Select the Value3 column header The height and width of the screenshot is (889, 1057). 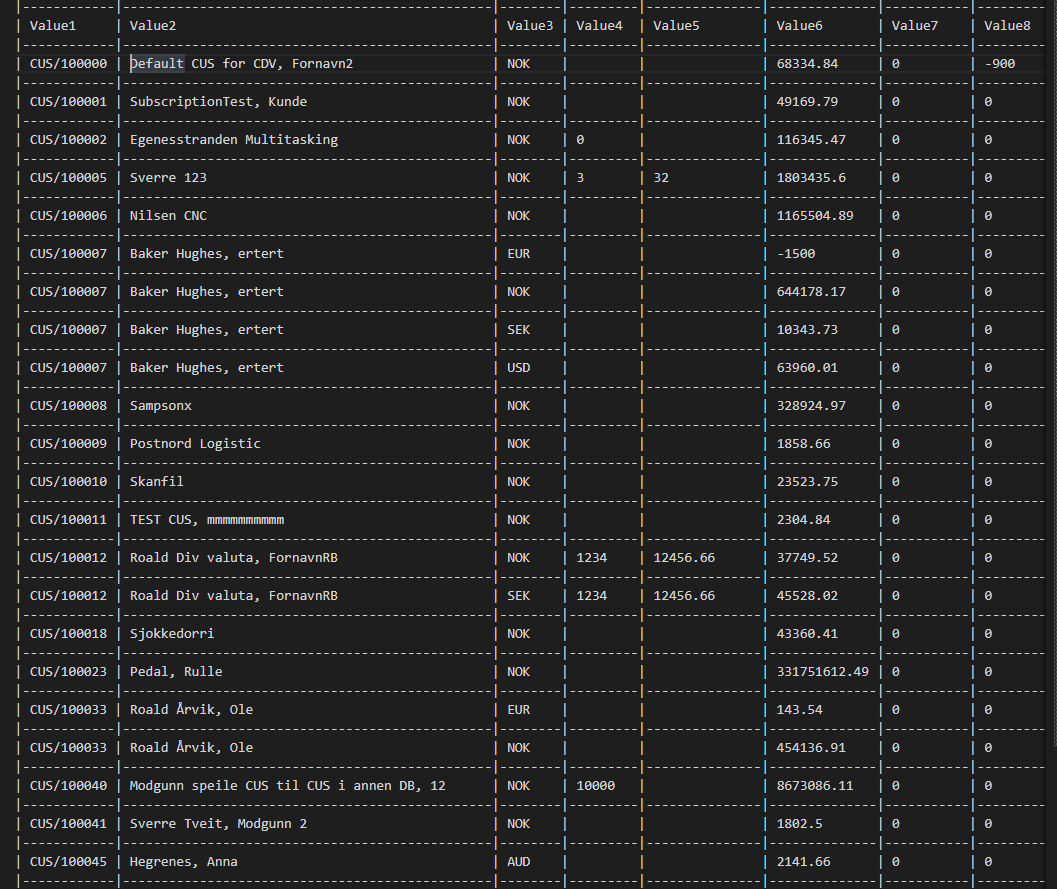[530, 26]
